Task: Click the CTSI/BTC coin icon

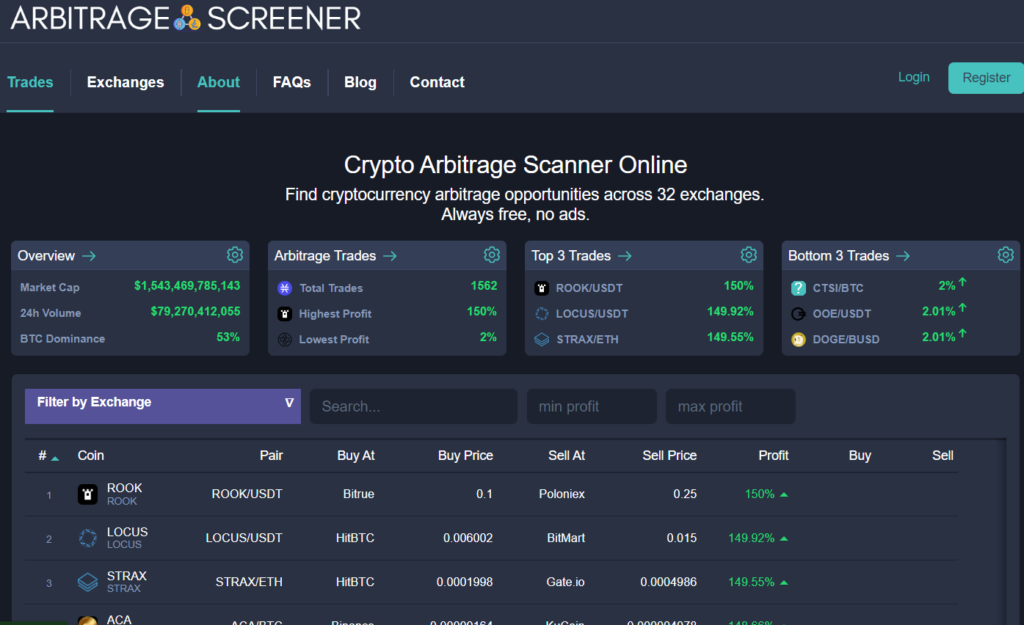Action: pyautogui.click(x=798, y=288)
